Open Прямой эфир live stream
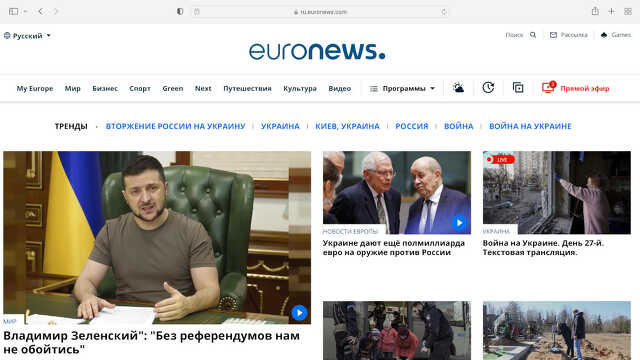The width and height of the screenshot is (640, 360). (x=584, y=89)
